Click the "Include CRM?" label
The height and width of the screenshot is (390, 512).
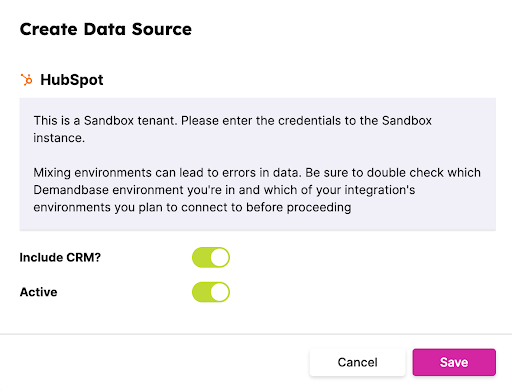click(x=60, y=257)
